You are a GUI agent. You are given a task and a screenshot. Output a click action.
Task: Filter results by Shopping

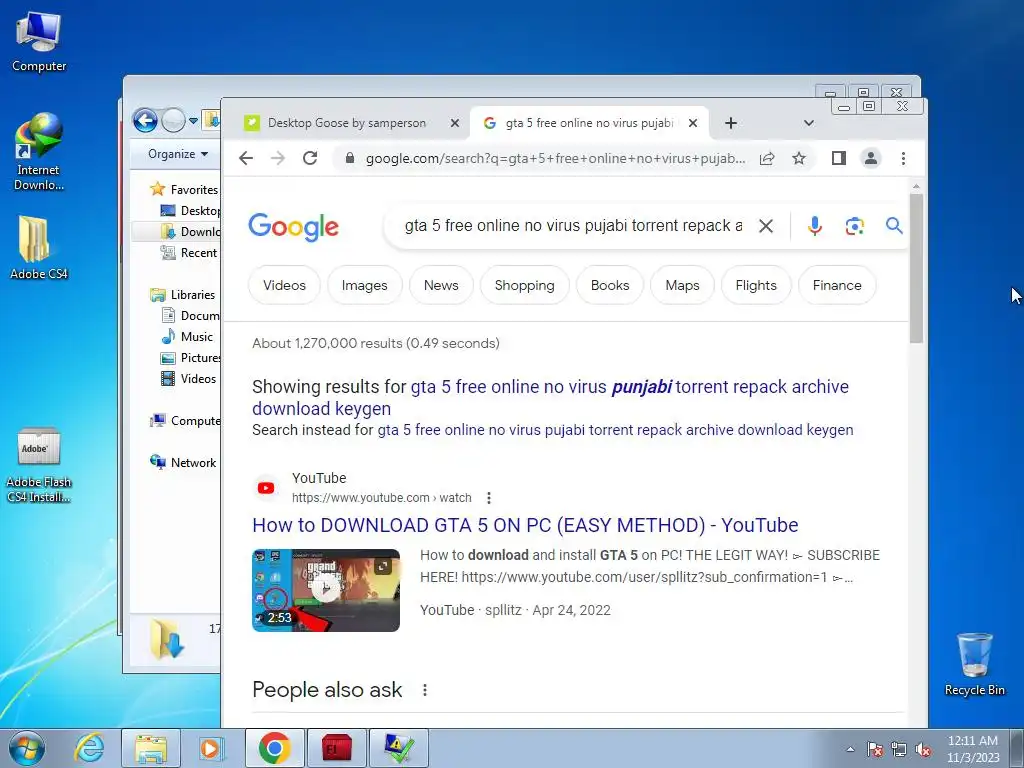pos(524,285)
